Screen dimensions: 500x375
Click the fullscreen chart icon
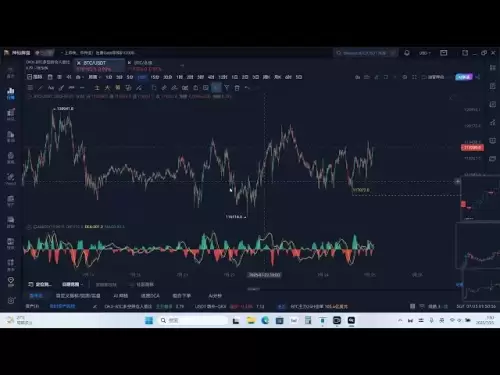pos(414,77)
